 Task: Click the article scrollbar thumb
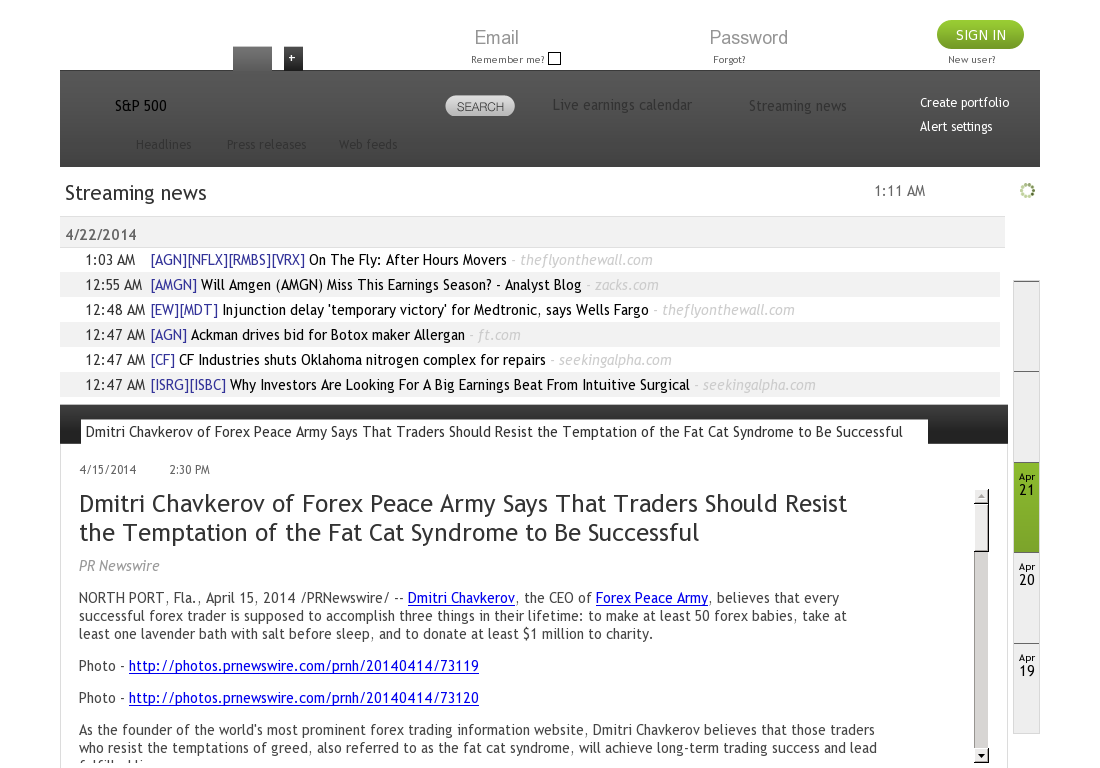pos(981,527)
